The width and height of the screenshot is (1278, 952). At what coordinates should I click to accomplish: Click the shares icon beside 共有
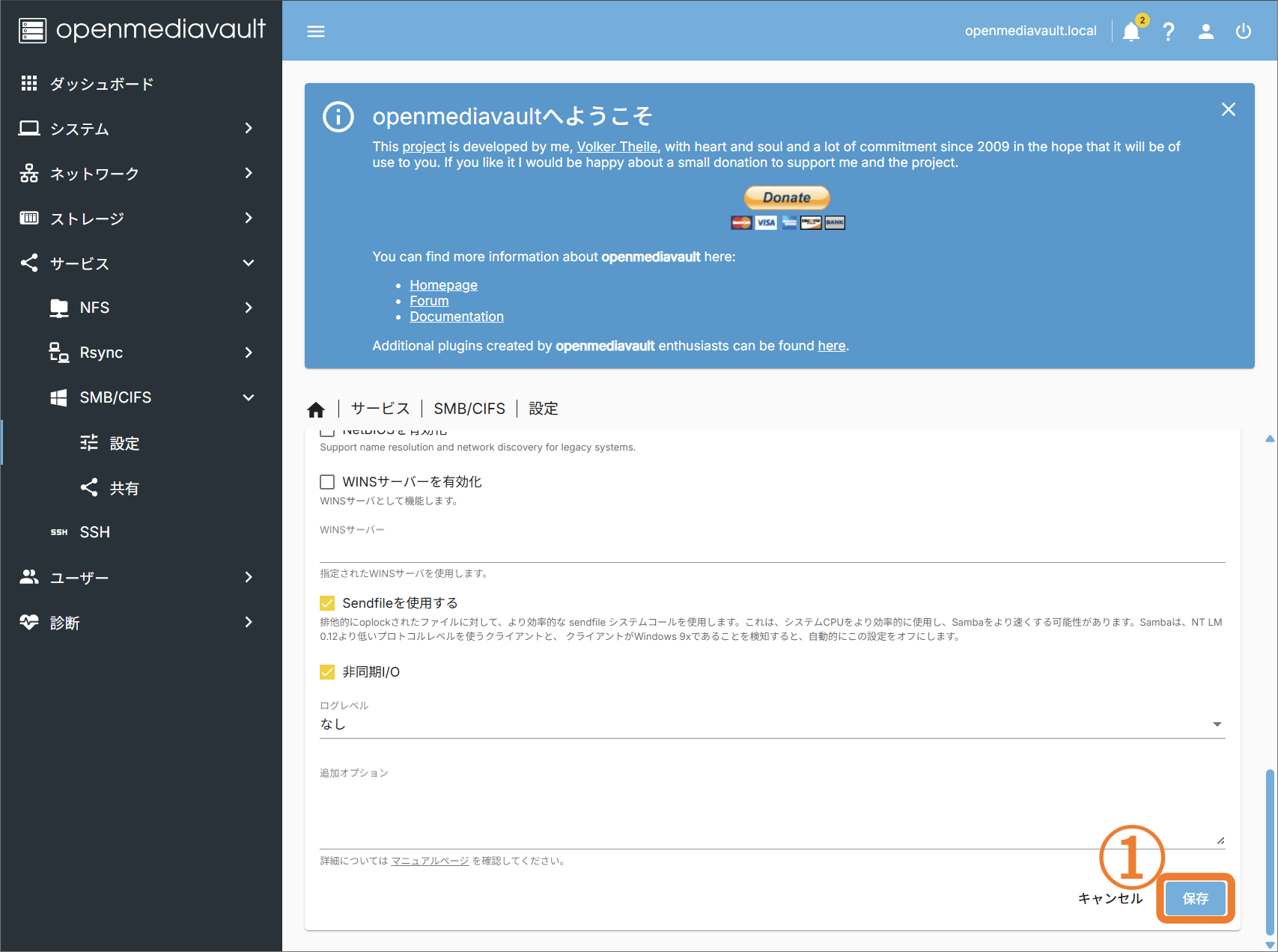coord(89,487)
